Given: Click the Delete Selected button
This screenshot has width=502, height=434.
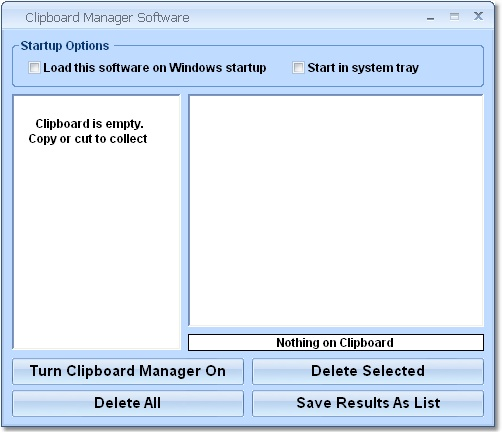Looking at the screenshot, I should coord(368,371).
